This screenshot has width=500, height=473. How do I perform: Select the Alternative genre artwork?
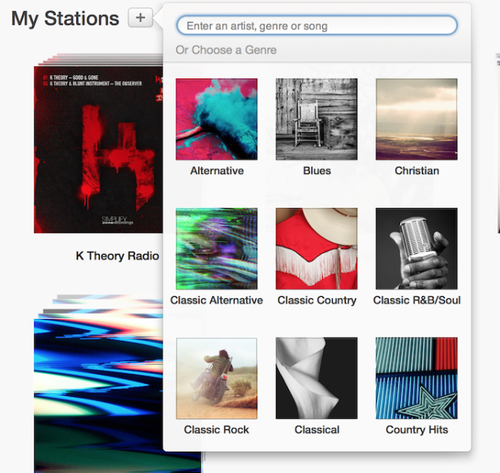click(x=217, y=119)
